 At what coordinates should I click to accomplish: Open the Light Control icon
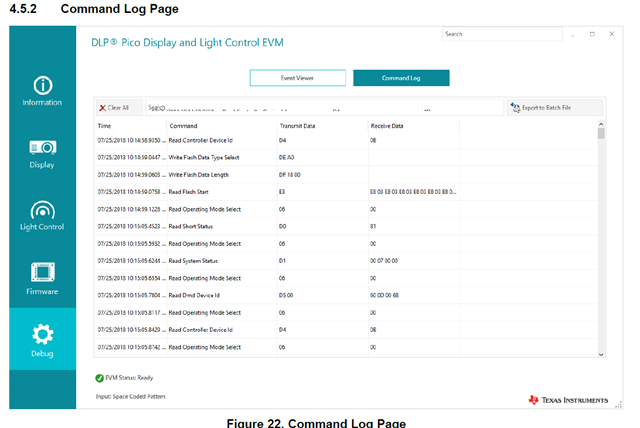click(42, 210)
